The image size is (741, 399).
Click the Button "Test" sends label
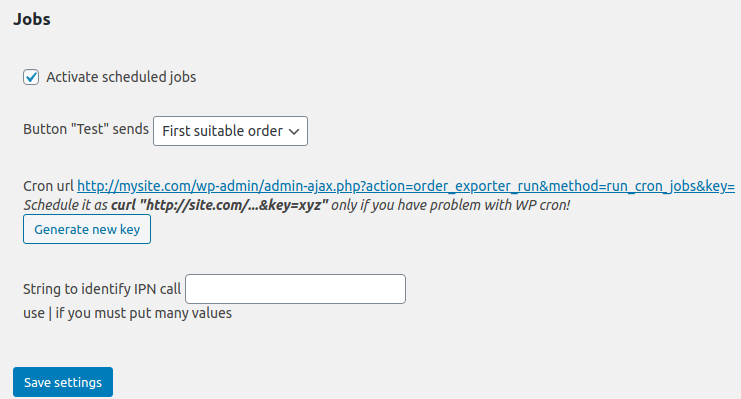click(86, 129)
